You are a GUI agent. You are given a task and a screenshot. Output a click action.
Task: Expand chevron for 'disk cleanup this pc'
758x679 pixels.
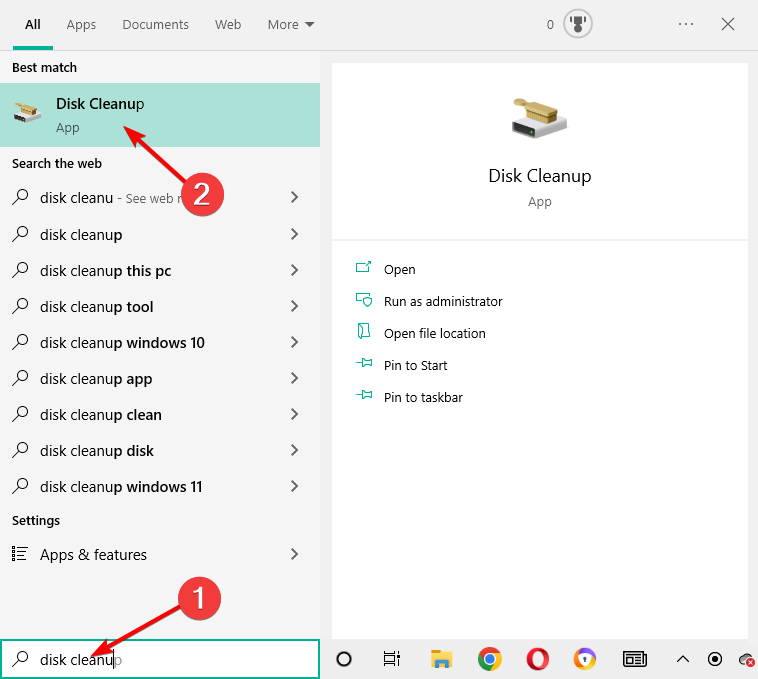coord(294,270)
